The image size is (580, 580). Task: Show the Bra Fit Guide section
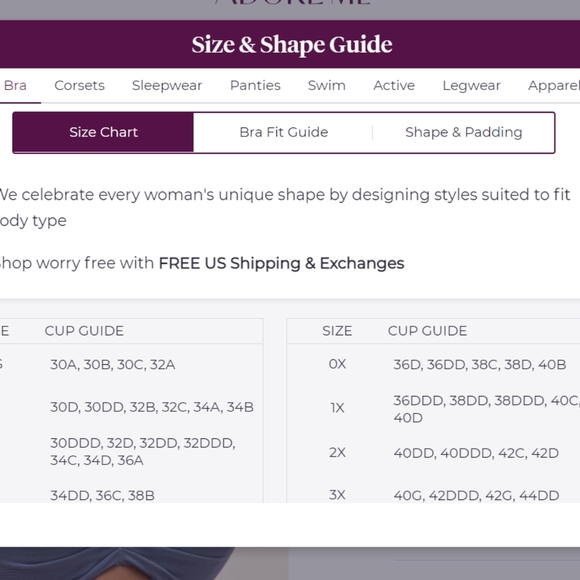283,132
